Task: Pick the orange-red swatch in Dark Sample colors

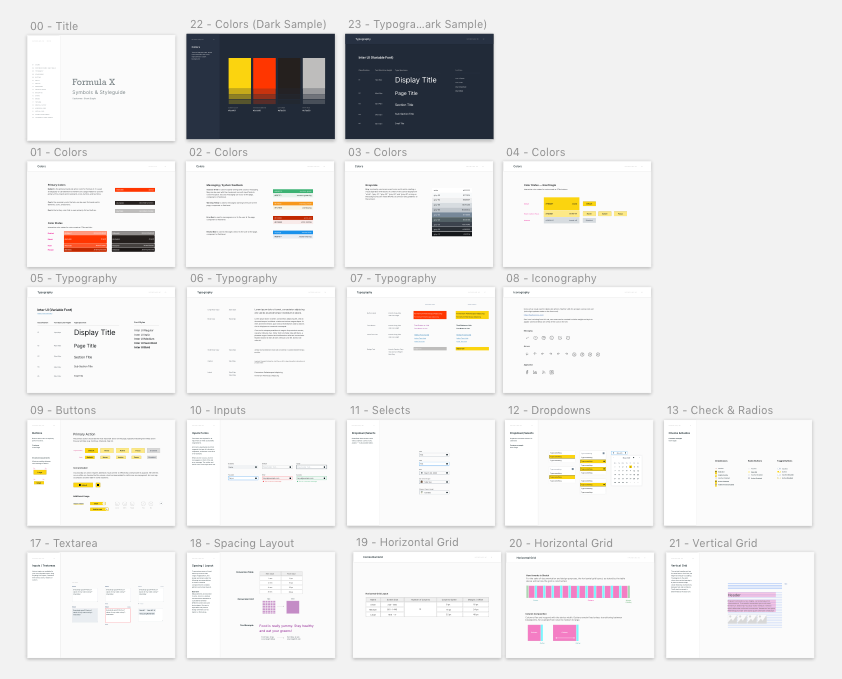Action: 264,81
